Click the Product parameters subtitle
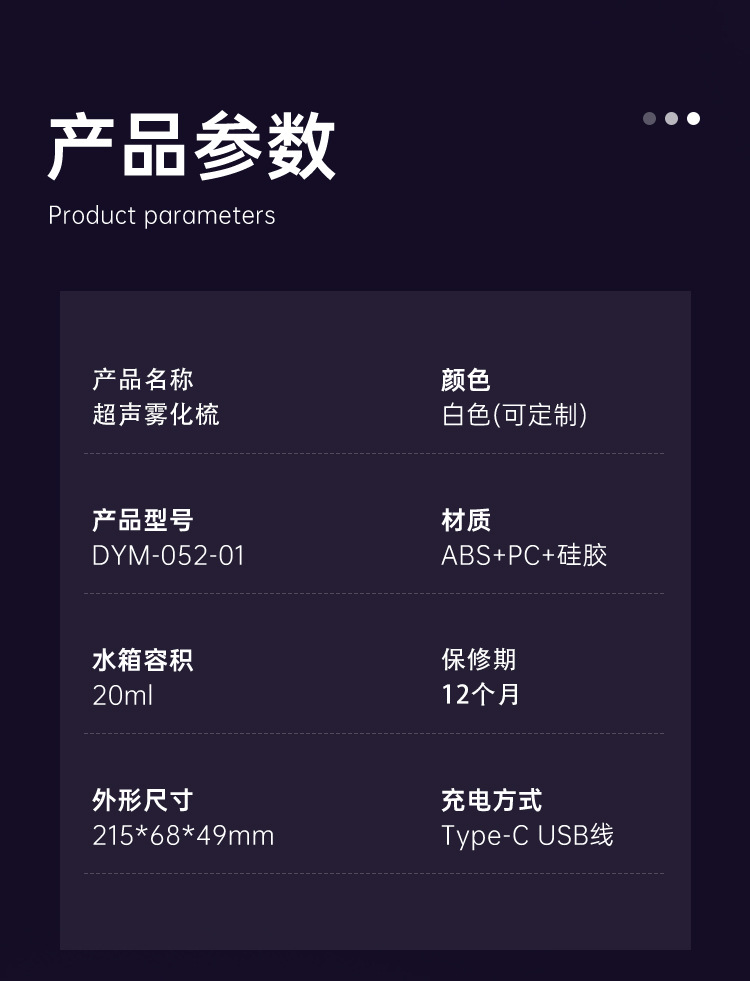Screen dimensions: 750x981 pyautogui.click(x=162, y=215)
